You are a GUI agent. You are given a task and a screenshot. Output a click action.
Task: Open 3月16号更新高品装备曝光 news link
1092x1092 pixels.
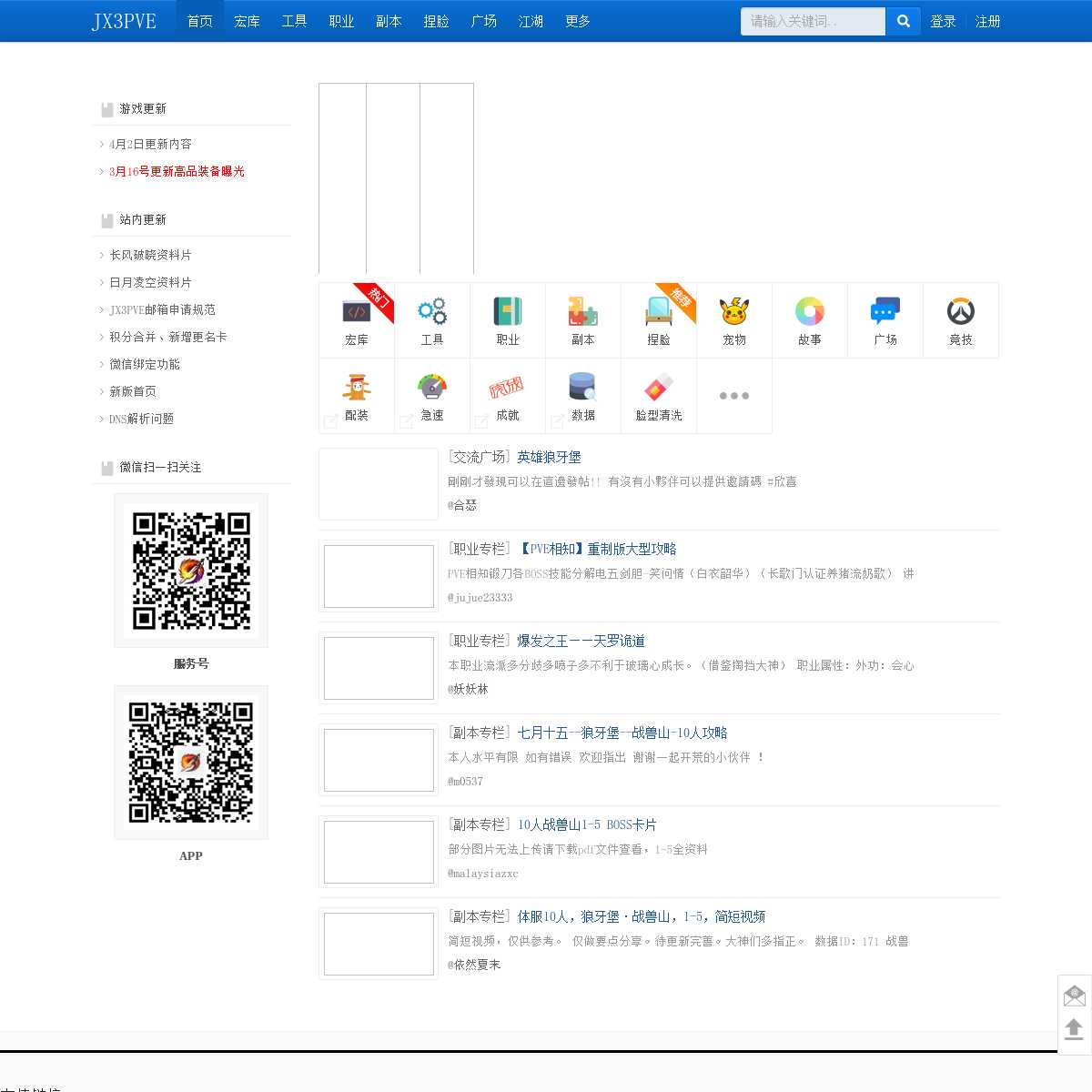[x=177, y=171]
